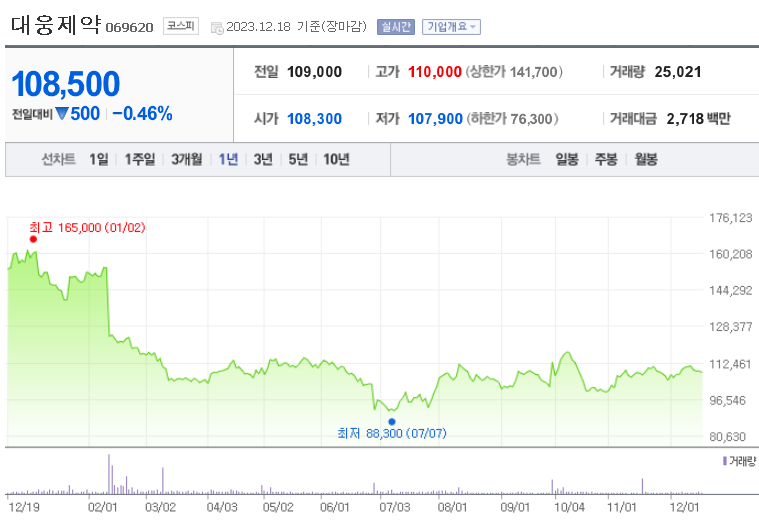Switch to the 주봉 candle chart
The width and height of the screenshot is (759, 528).
click(606, 159)
